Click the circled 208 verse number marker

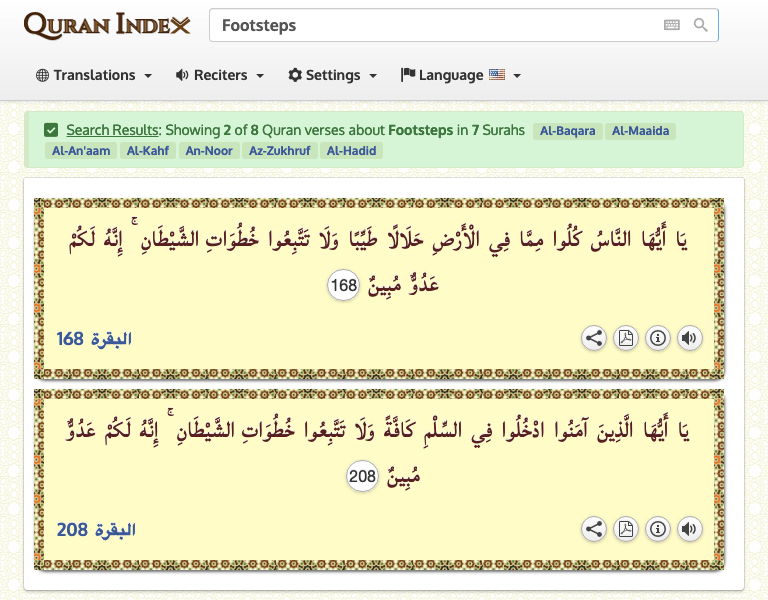click(x=362, y=476)
